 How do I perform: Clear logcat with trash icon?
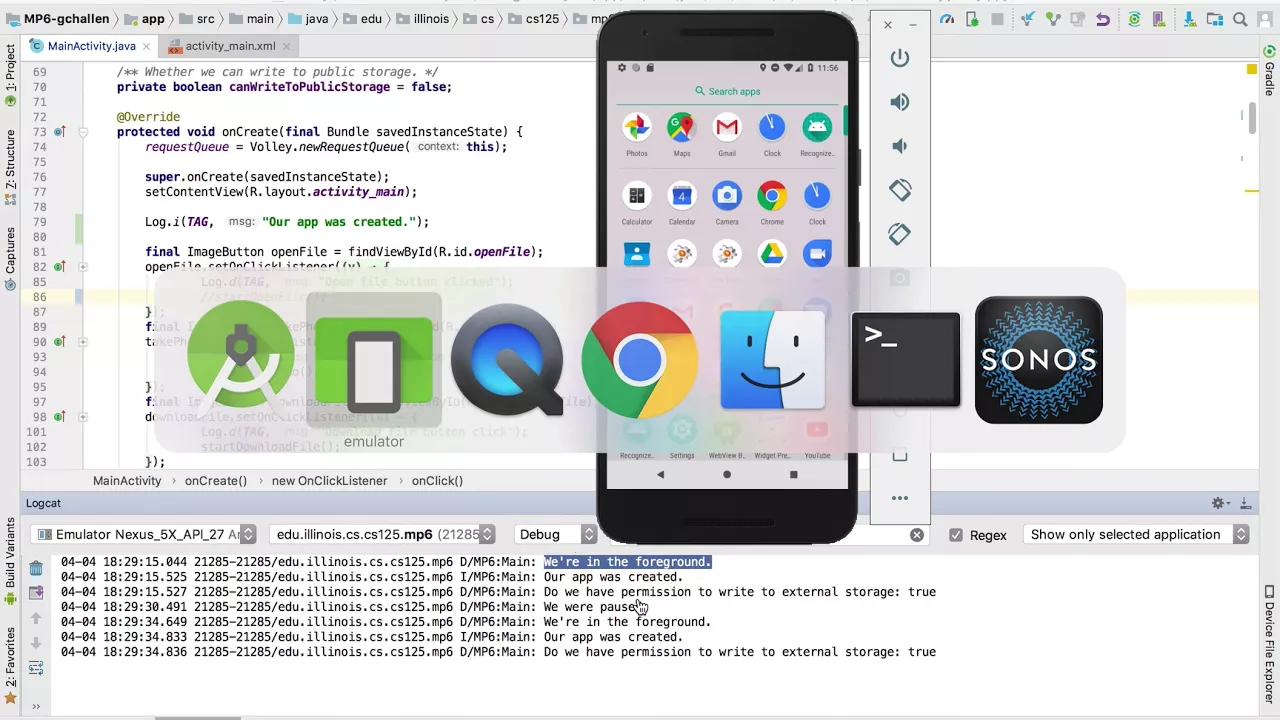(x=36, y=568)
